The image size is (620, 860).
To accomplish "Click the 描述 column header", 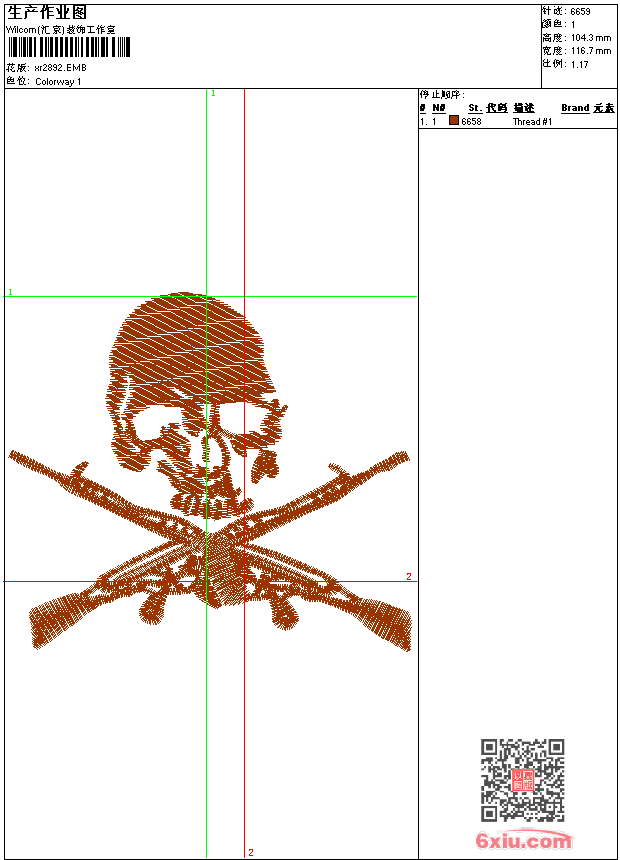I will click(x=524, y=108).
